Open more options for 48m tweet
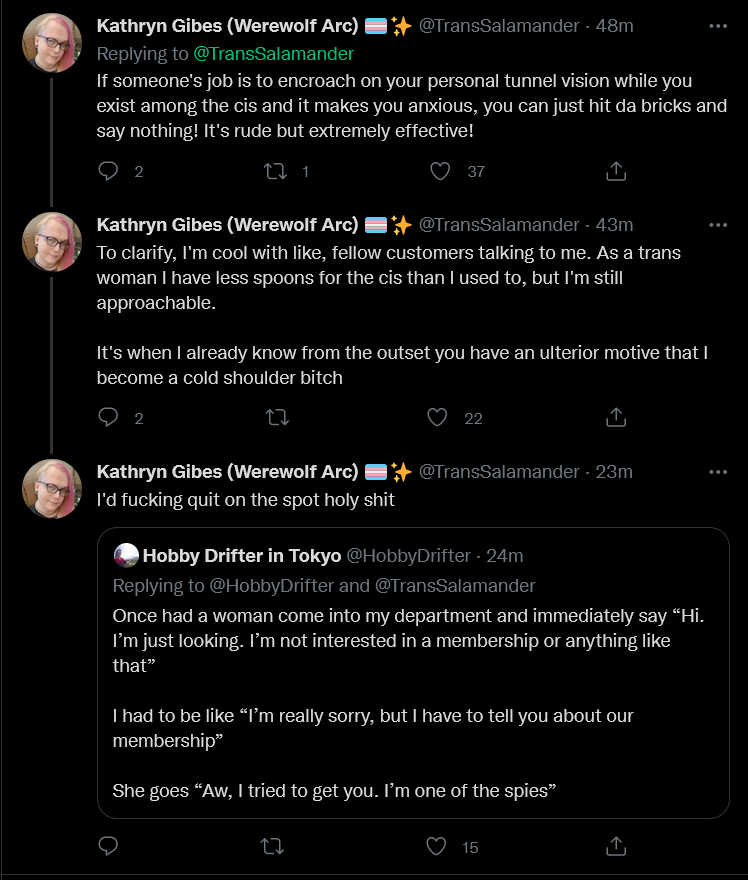Image resolution: width=748 pixels, height=880 pixels. click(718, 26)
